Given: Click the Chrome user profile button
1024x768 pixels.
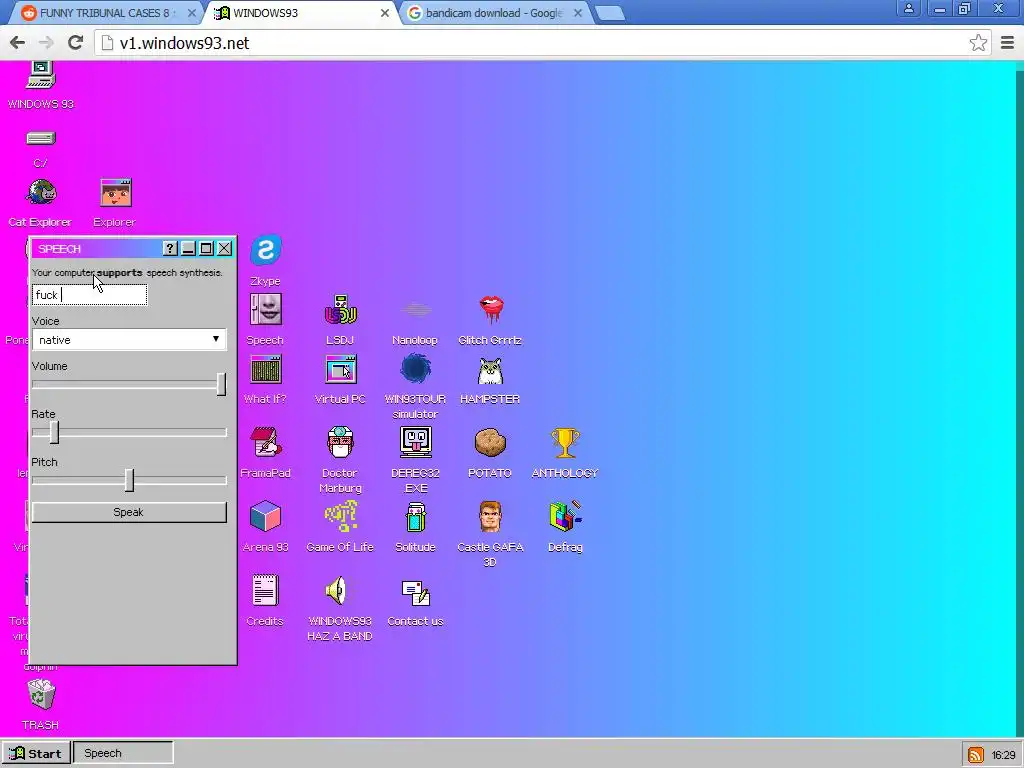Looking at the screenshot, I should tap(908, 8).
